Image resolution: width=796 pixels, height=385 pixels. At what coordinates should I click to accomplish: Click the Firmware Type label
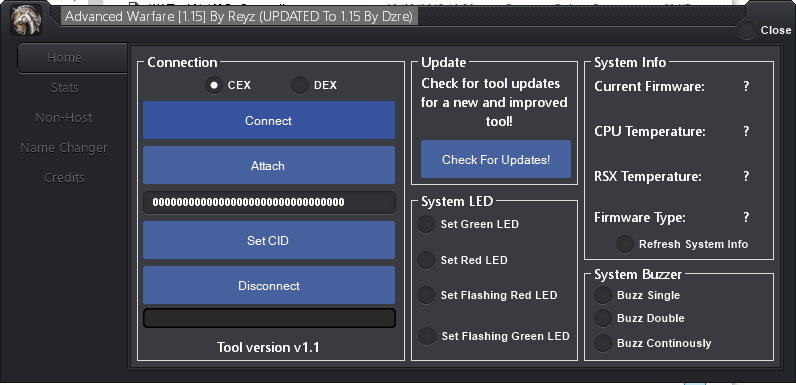point(640,218)
